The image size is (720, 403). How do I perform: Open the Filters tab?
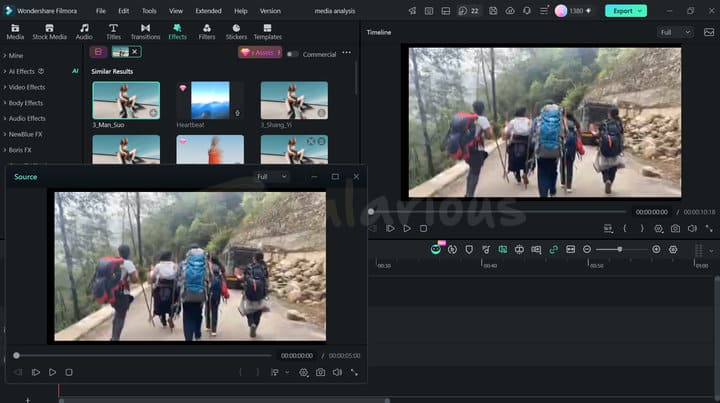point(207,32)
